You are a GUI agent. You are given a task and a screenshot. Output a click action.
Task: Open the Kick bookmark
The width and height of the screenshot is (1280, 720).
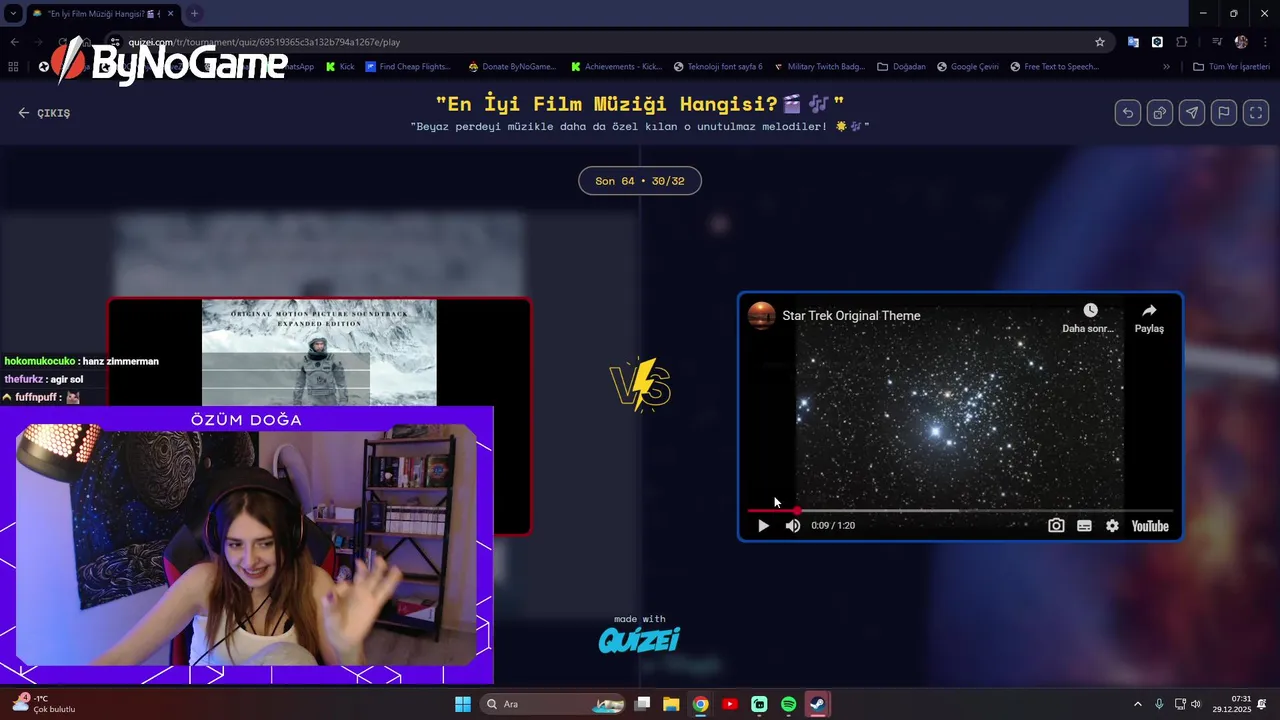click(x=340, y=67)
